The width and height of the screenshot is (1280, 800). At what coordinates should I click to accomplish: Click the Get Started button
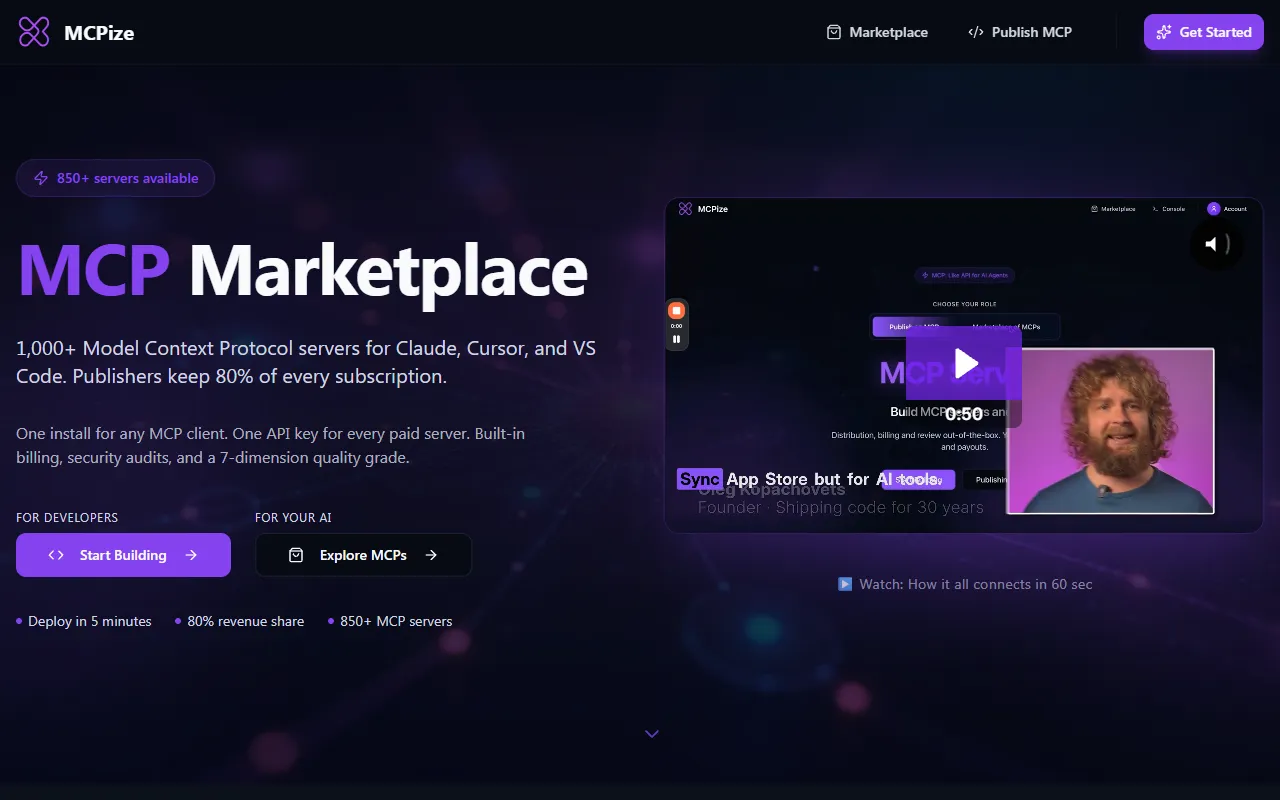(1204, 32)
